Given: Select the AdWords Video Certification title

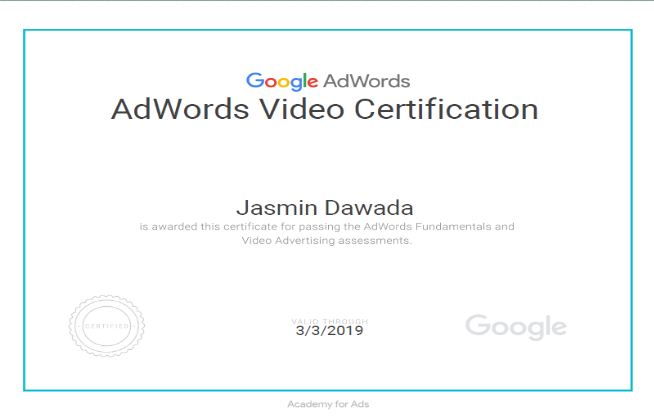Looking at the screenshot, I should click(324, 109).
